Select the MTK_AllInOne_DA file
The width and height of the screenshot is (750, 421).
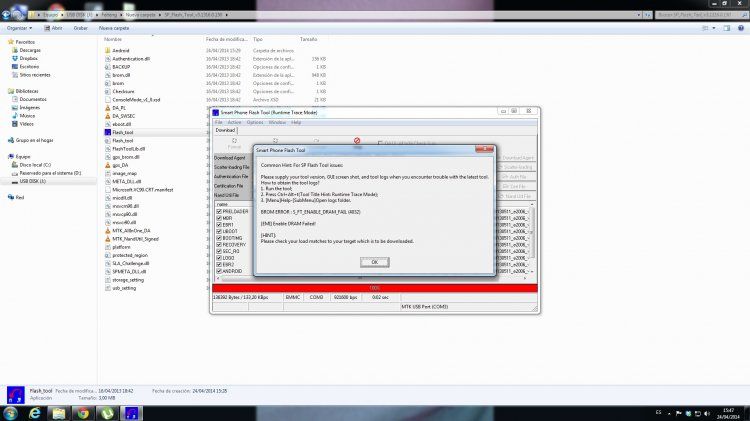[131, 231]
